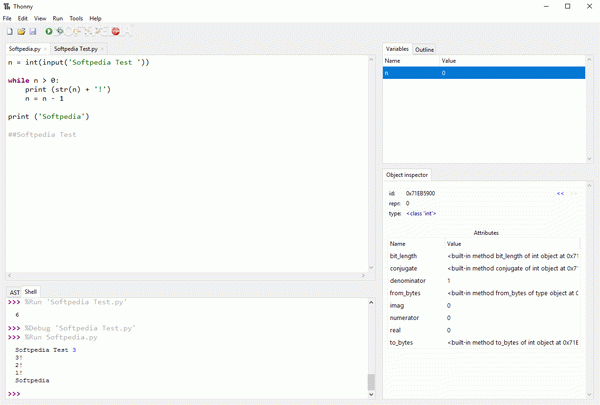Select the imag attribute row
This screenshot has width=600, height=405.
coord(484,305)
